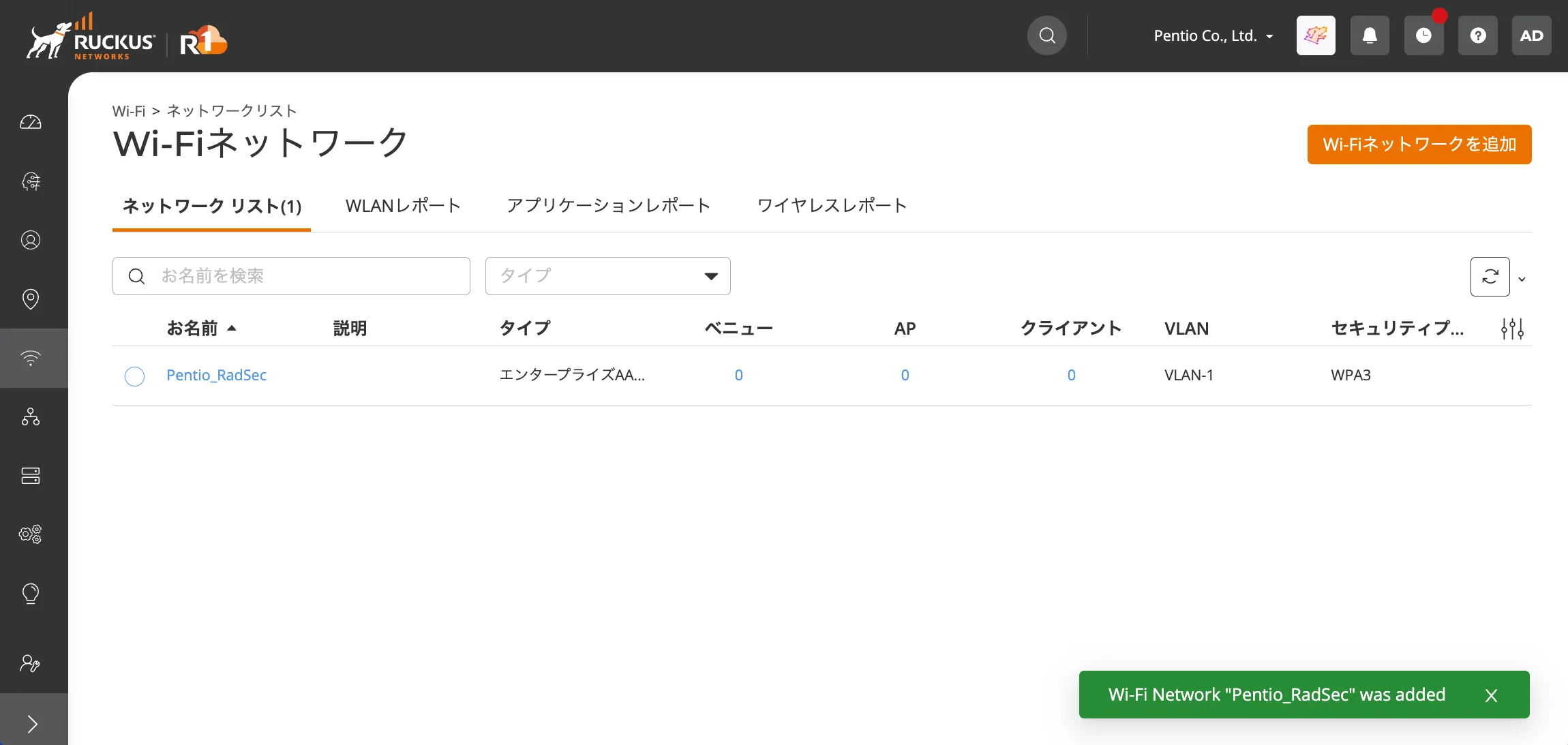The image size is (1568, 745).
Task: Open the notifications bell icon
Action: click(1370, 35)
